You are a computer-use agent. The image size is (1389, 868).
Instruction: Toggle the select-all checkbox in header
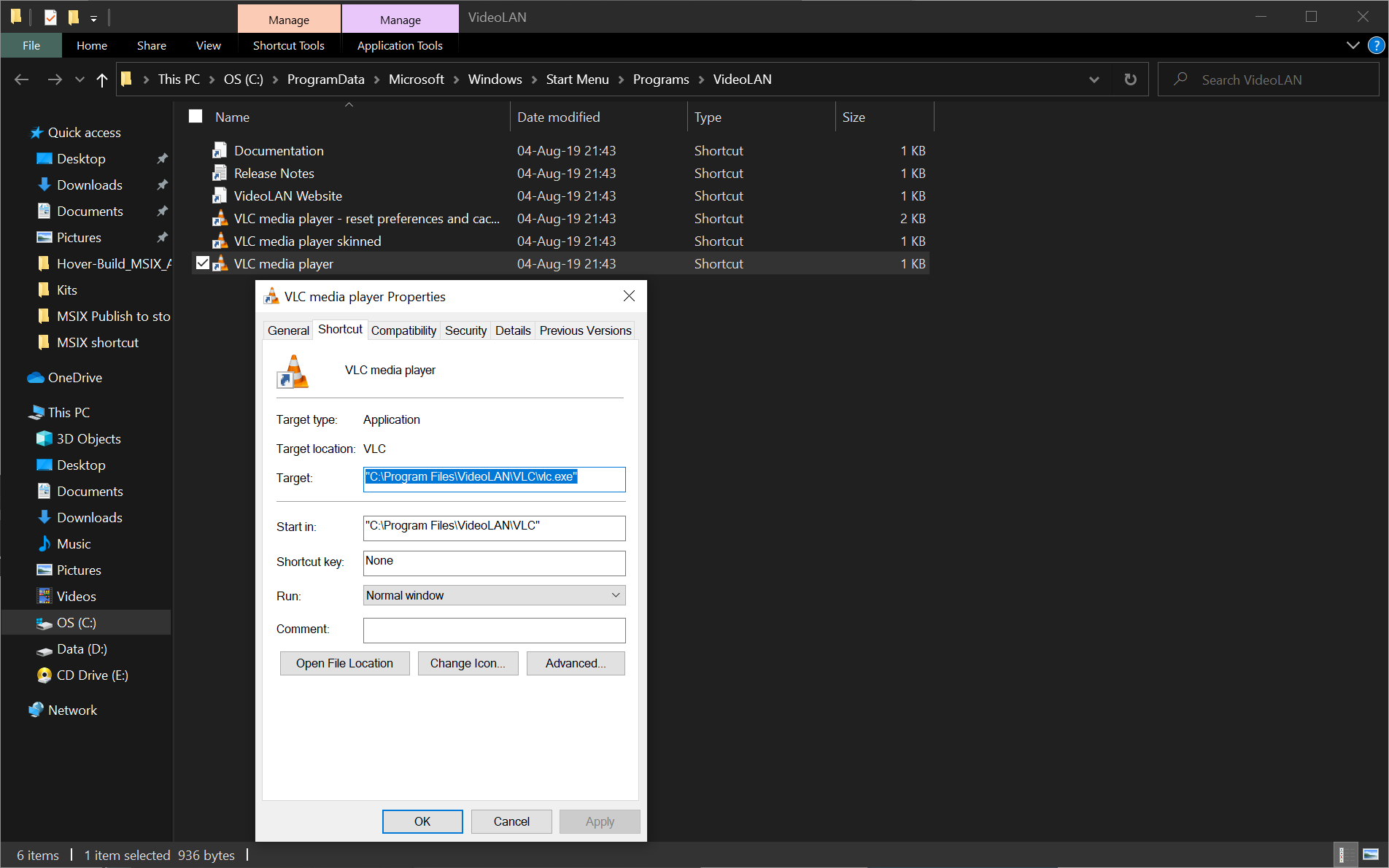point(196,116)
